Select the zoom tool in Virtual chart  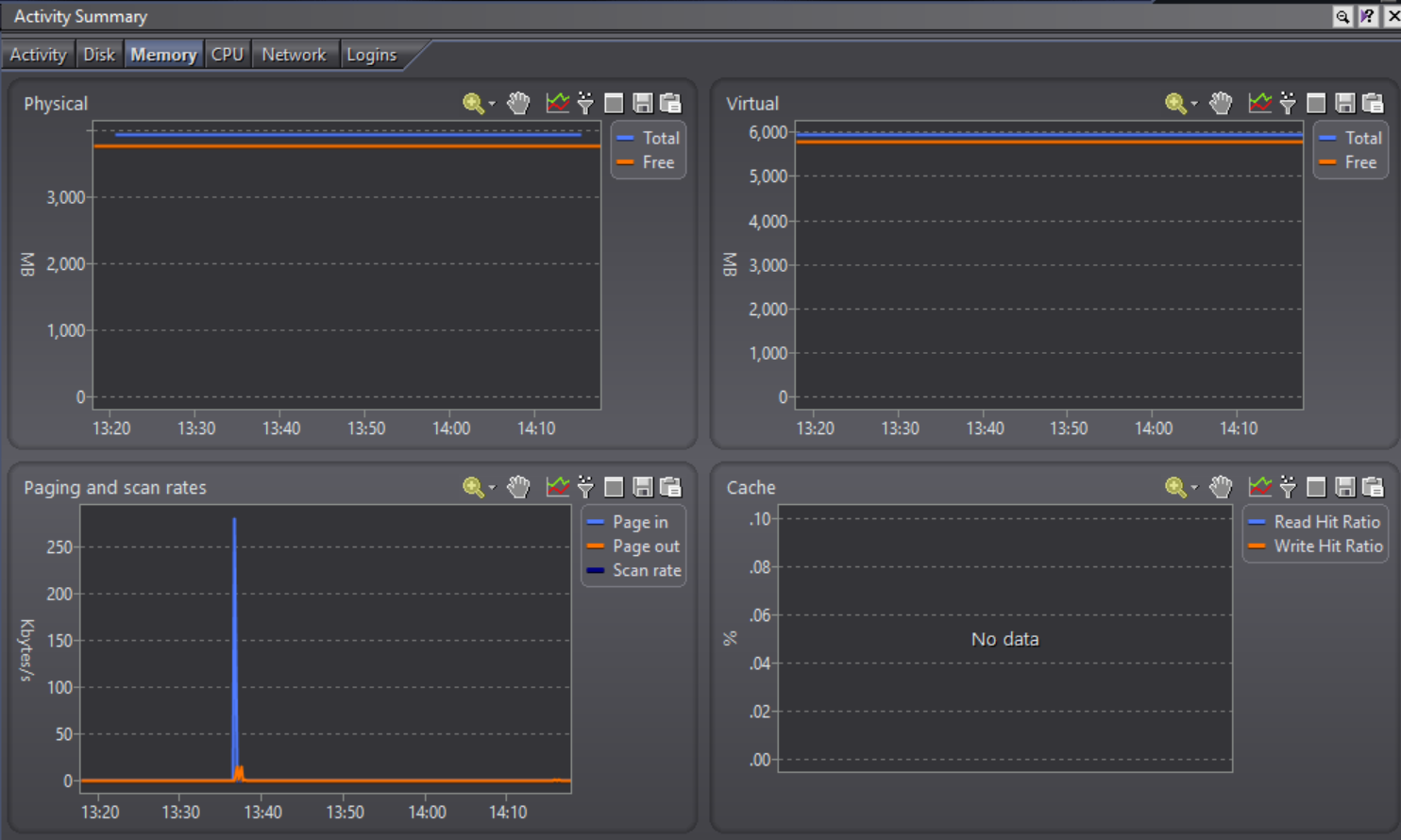[1175, 103]
